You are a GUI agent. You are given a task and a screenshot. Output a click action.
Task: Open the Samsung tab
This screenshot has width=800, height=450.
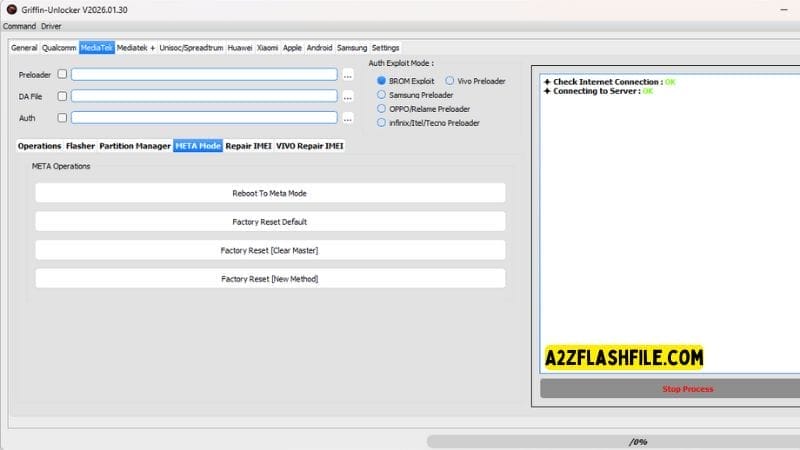352,47
